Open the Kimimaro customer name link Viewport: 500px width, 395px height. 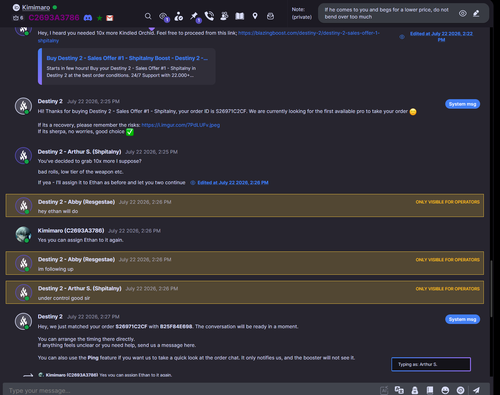pyautogui.click(x=36, y=7)
